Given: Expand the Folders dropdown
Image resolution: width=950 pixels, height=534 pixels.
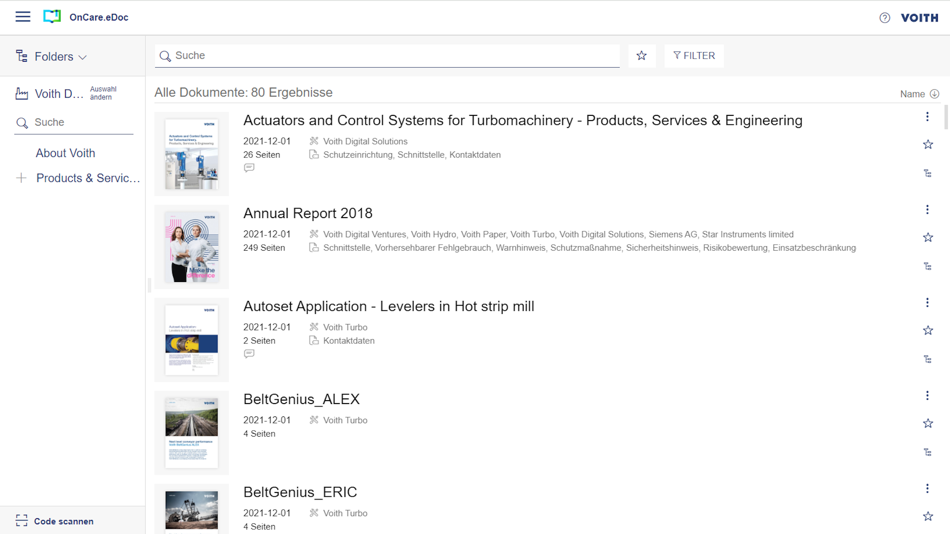Looking at the screenshot, I should coord(61,56).
